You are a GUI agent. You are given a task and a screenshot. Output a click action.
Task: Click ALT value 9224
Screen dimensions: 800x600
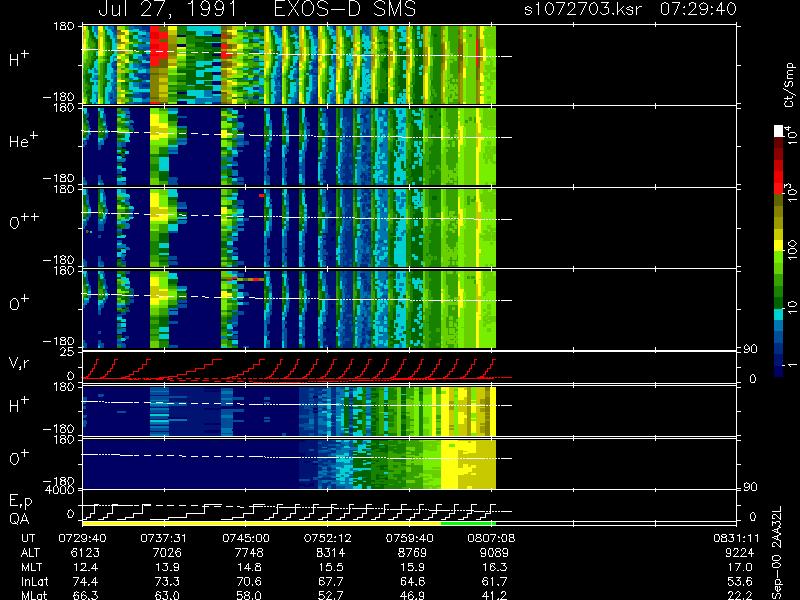point(738,553)
